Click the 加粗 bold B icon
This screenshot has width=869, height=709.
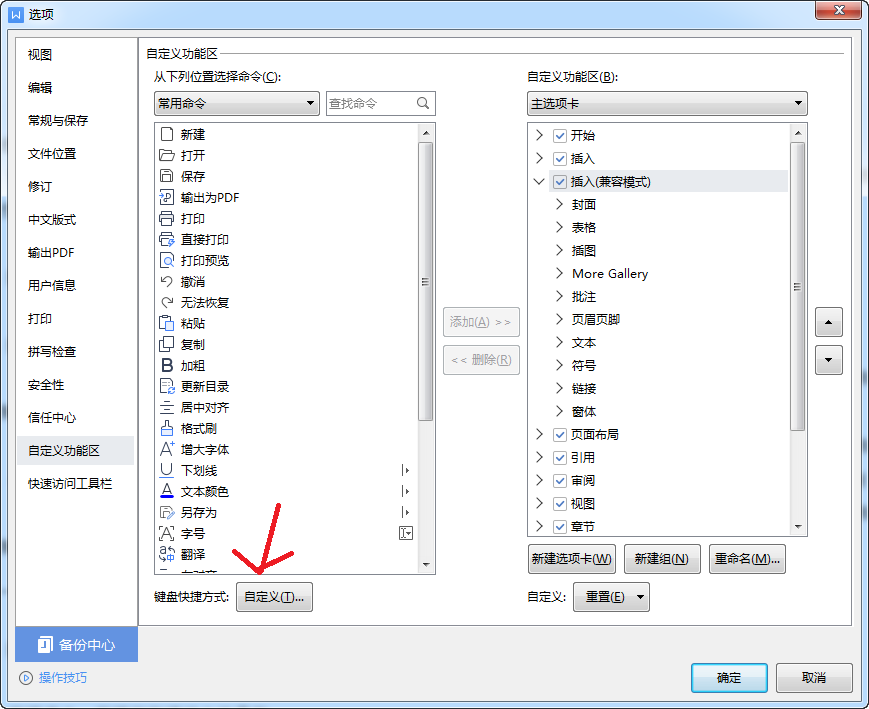click(x=166, y=365)
